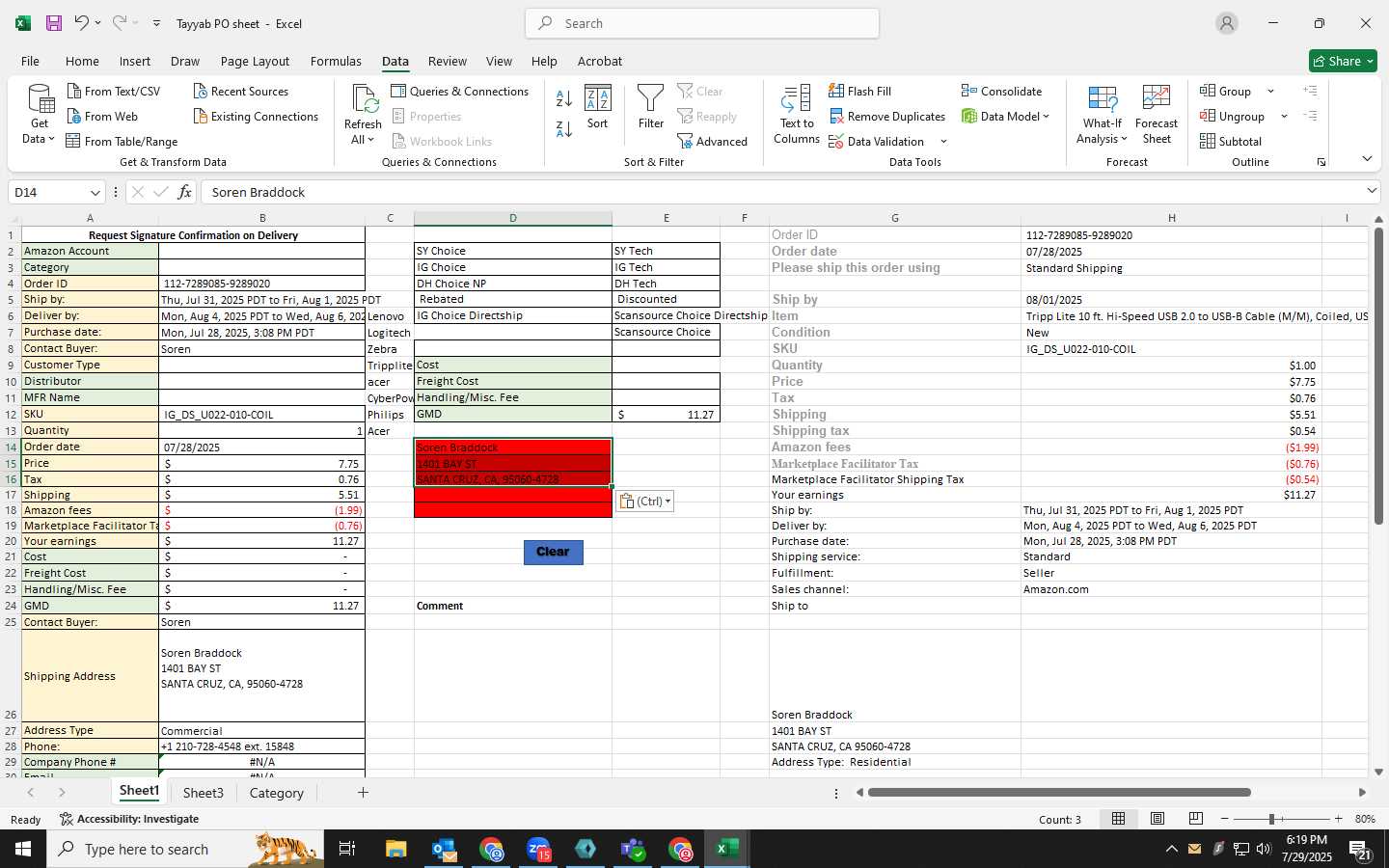Click the Undo arrow icon
This screenshot has width=1389, height=868.
coord(82,23)
